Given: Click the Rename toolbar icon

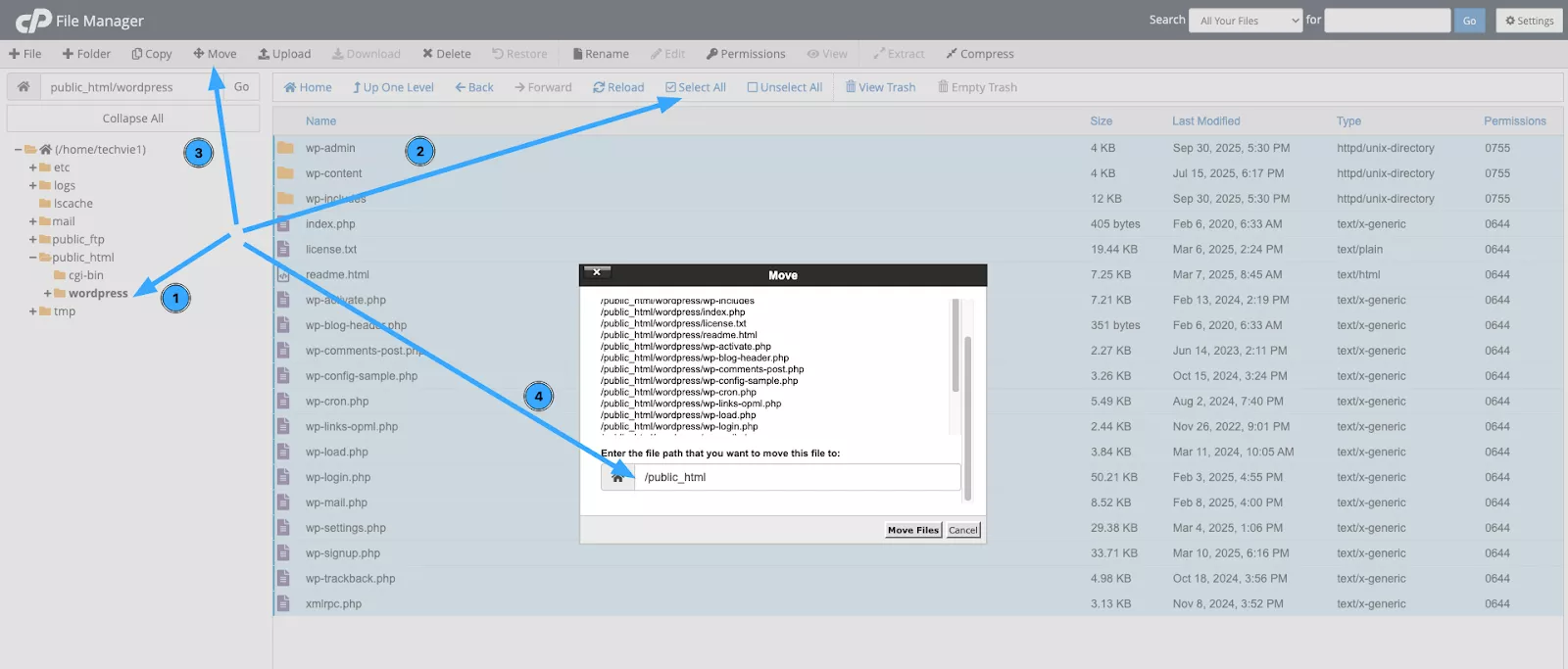Looking at the screenshot, I should 578,54.
